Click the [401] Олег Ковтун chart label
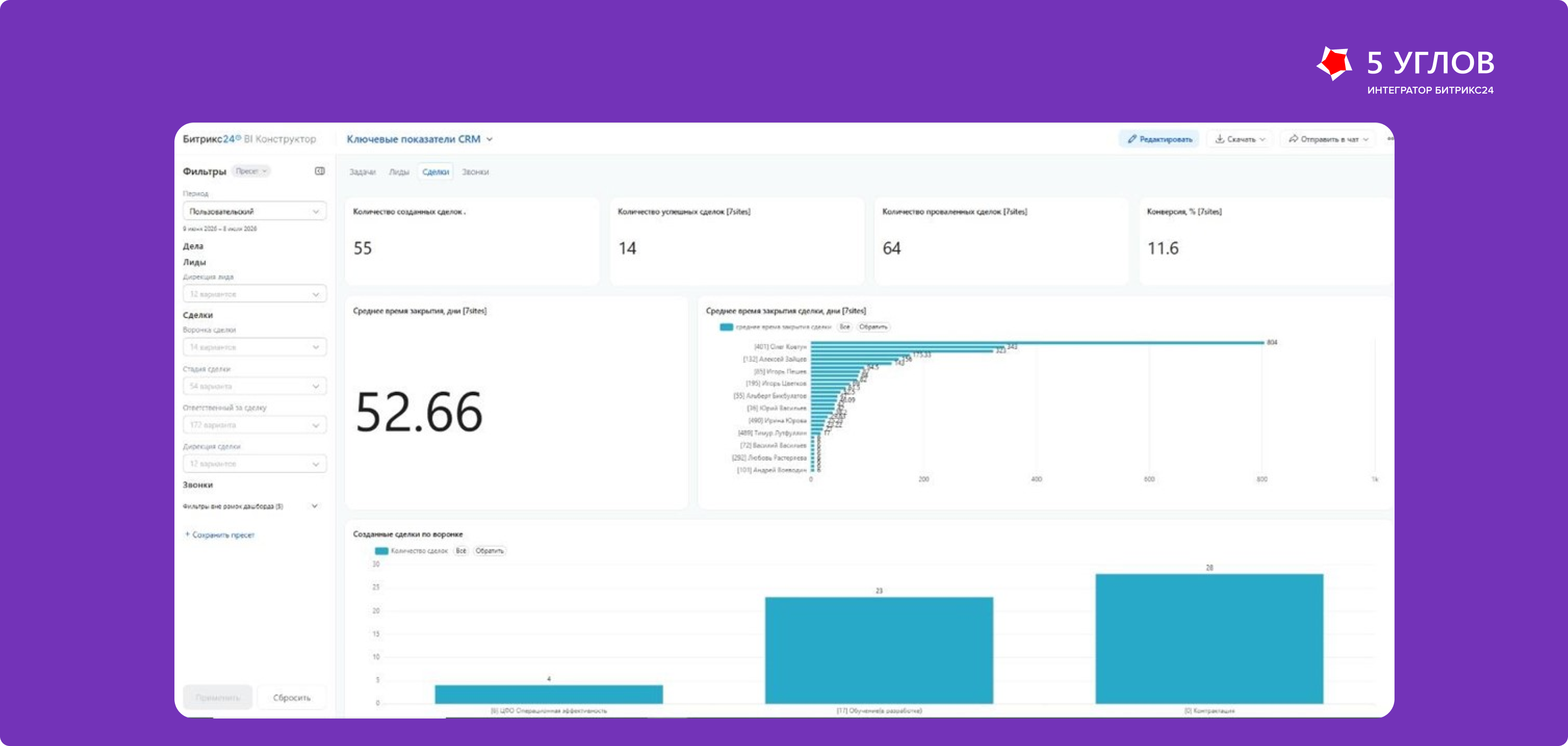Screen dimensions: 1568x746 (781, 347)
